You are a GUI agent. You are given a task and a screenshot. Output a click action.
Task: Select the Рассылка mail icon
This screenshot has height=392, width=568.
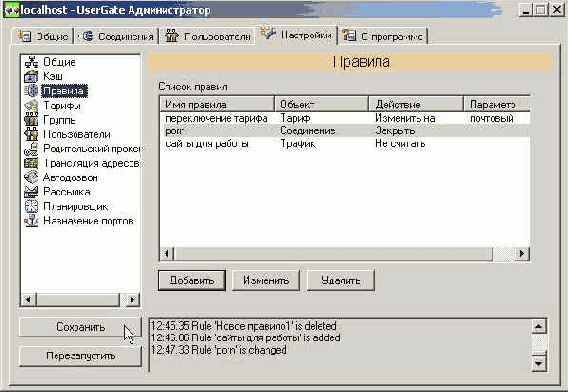(x=31, y=192)
